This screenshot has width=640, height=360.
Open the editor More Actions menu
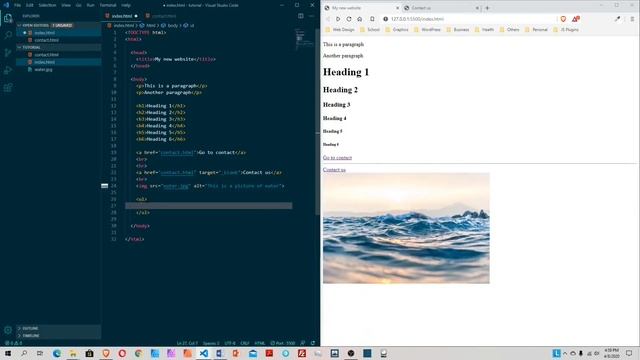(x=311, y=16)
